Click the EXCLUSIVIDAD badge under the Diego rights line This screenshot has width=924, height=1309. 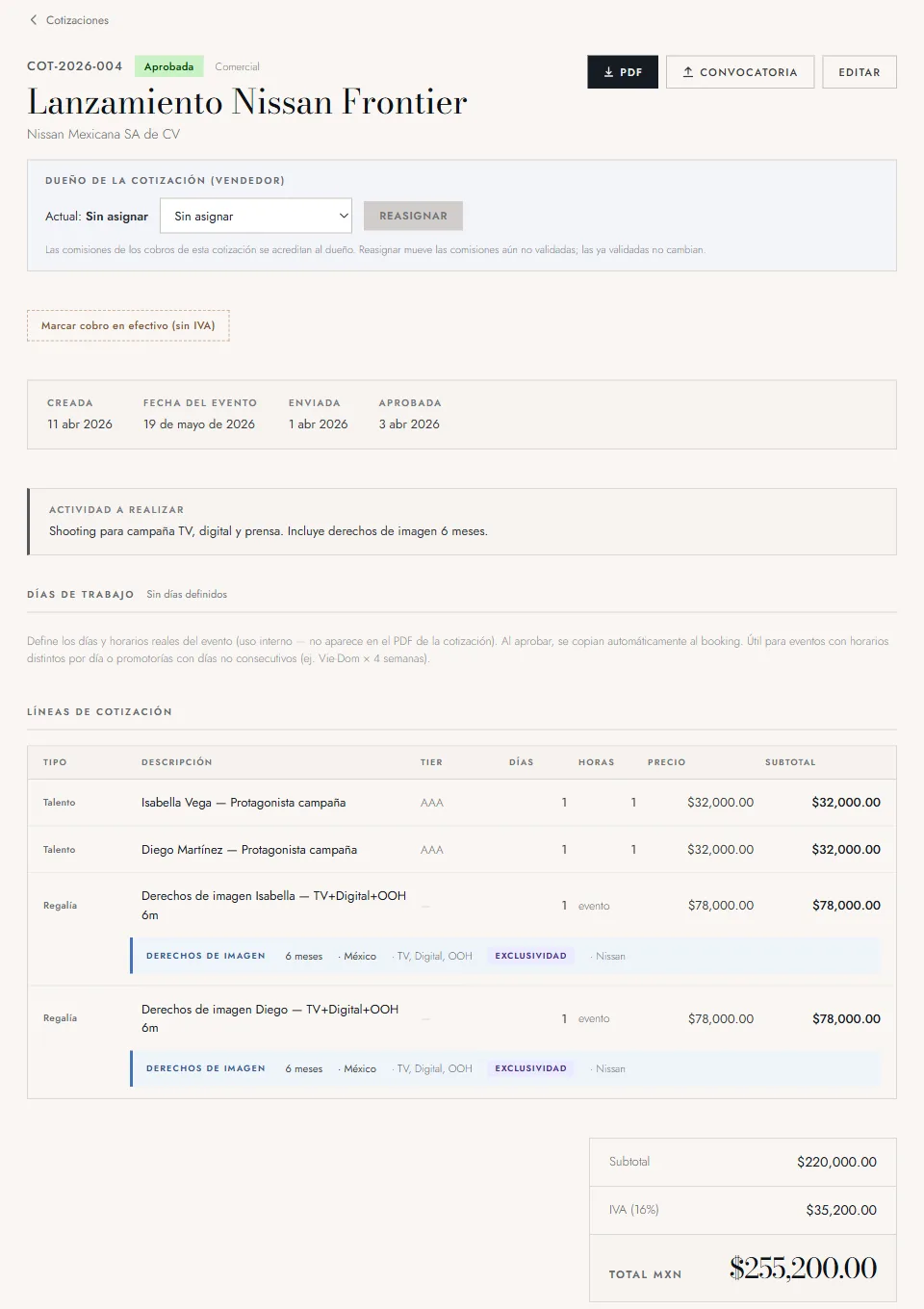[x=530, y=1068]
